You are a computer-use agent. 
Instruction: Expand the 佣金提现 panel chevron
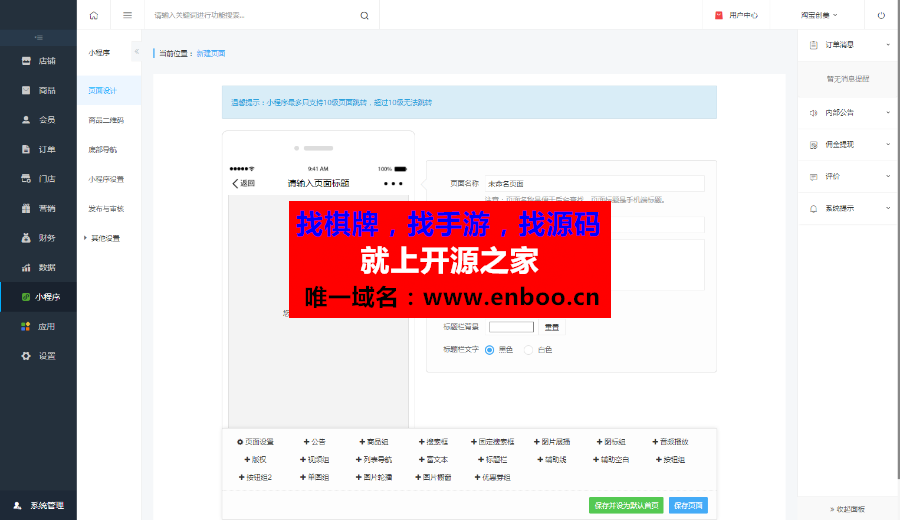888,145
